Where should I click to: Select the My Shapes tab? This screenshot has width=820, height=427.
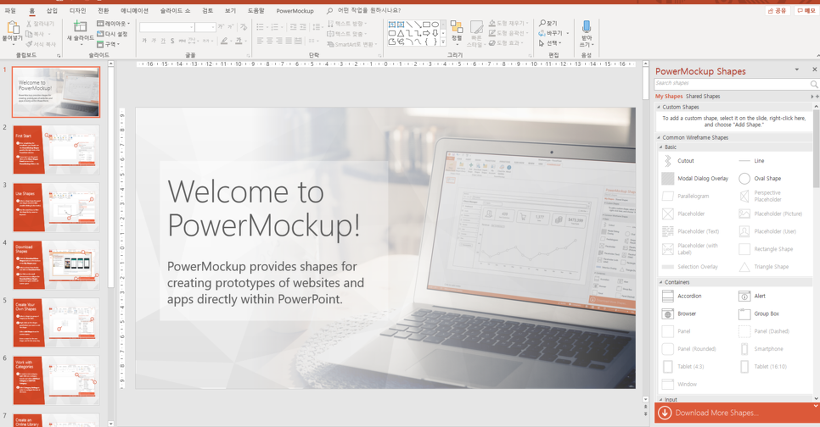coord(669,96)
